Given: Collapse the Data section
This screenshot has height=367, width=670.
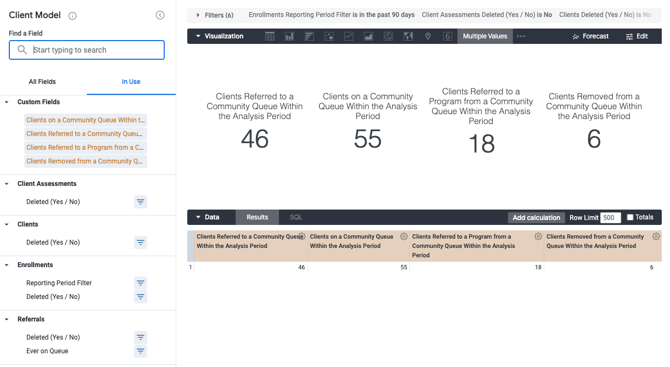Looking at the screenshot, I should tap(198, 217).
